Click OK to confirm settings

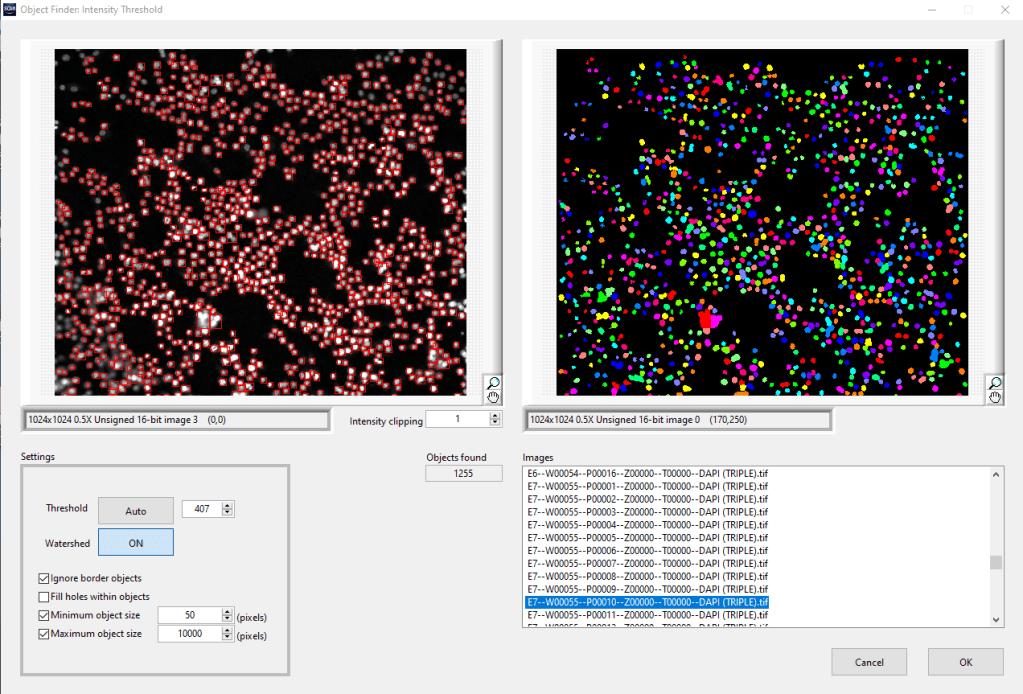click(965, 662)
